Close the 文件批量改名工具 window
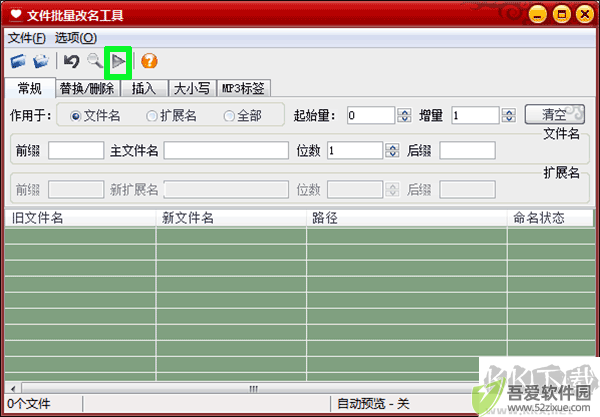The height and width of the screenshot is (417, 600). click(x=585, y=15)
